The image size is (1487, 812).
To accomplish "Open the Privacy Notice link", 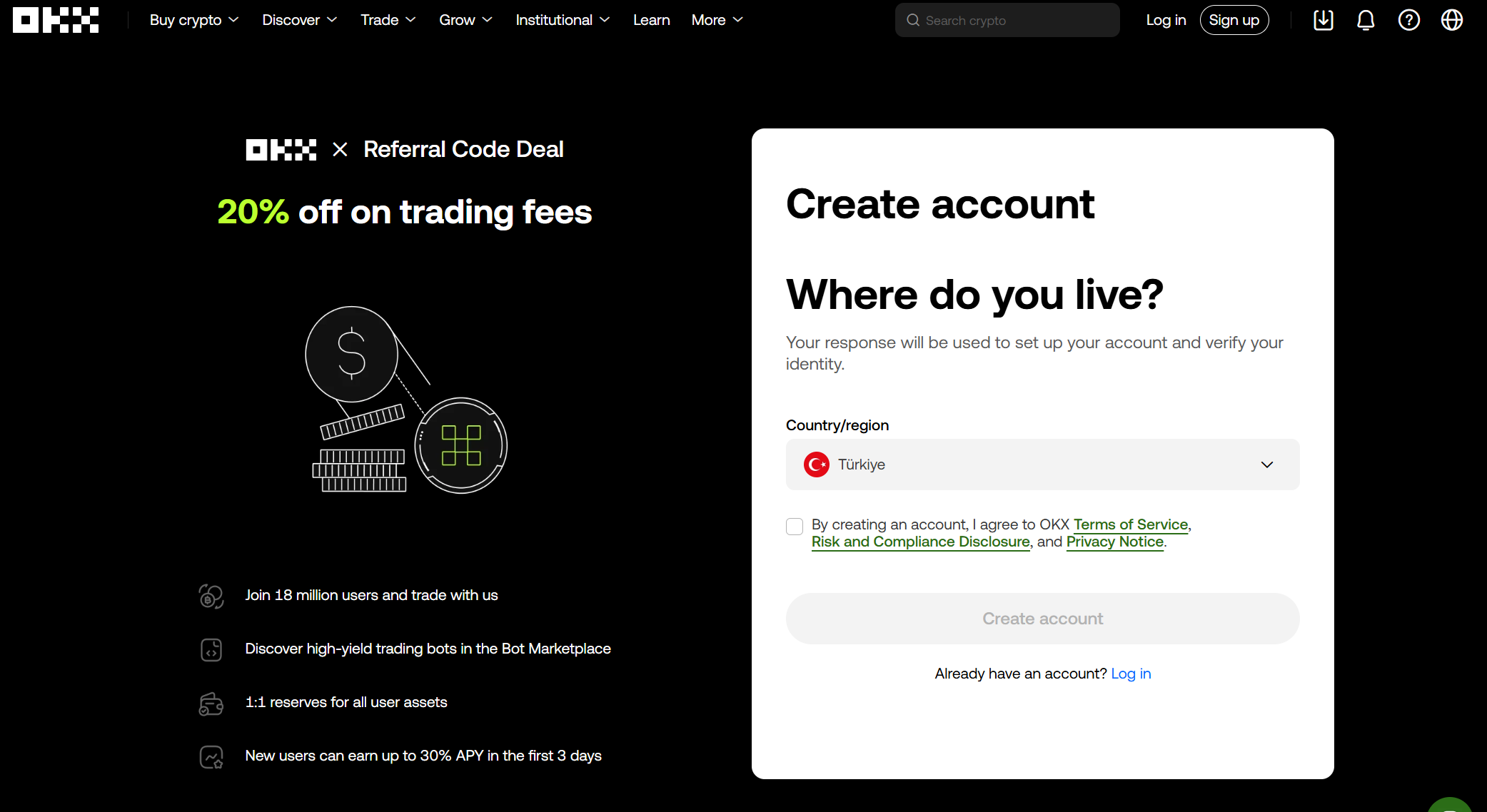I will (x=1114, y=542).
